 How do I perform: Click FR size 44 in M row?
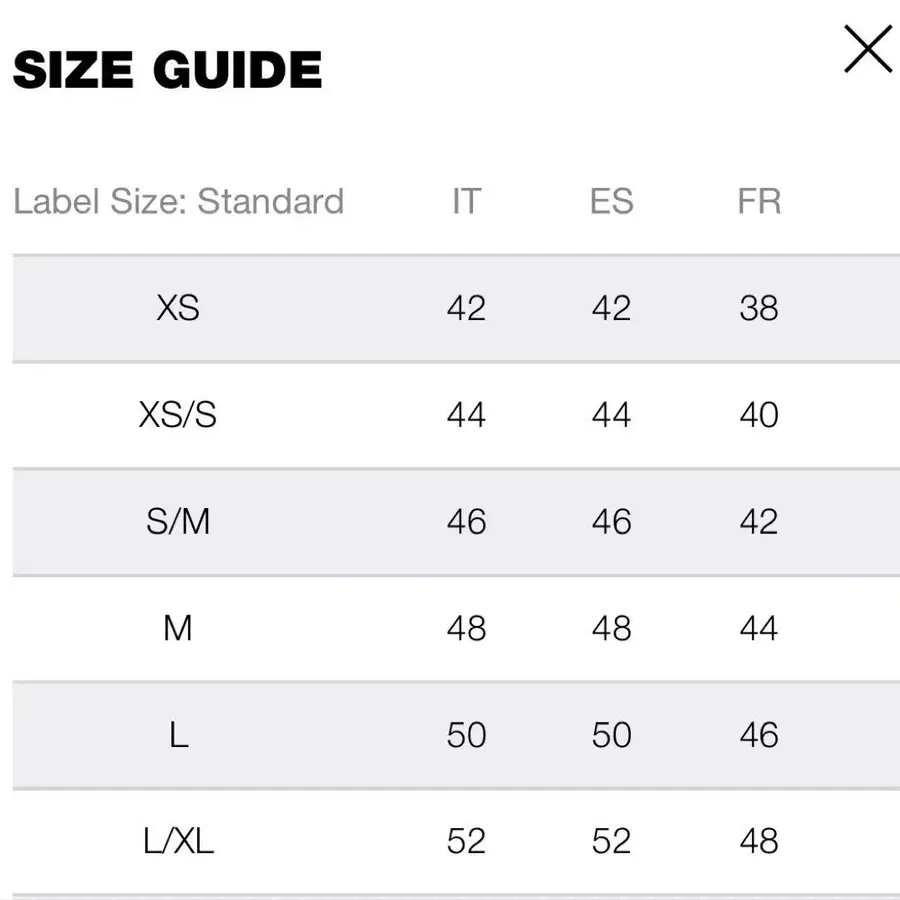[758, 628]
